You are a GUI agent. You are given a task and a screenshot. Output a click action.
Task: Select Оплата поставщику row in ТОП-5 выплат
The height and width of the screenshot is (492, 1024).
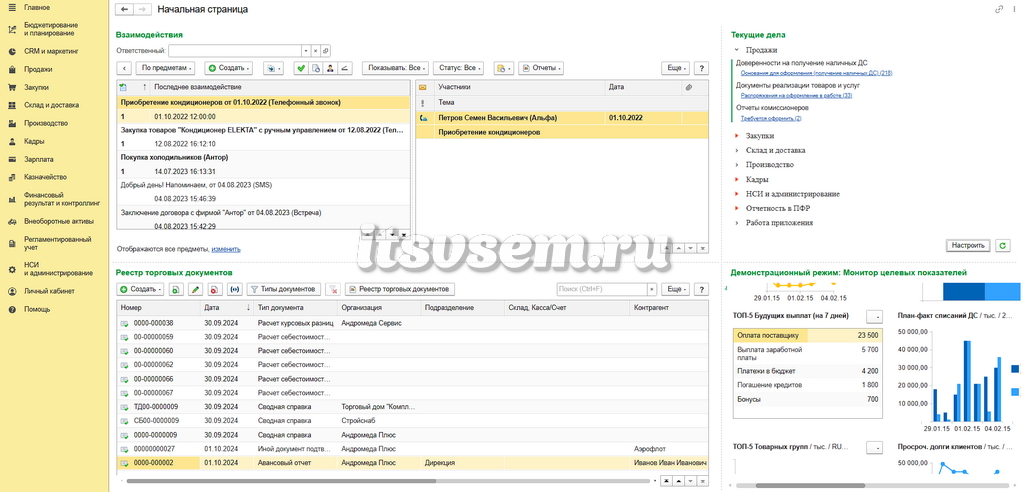[807, 335]
